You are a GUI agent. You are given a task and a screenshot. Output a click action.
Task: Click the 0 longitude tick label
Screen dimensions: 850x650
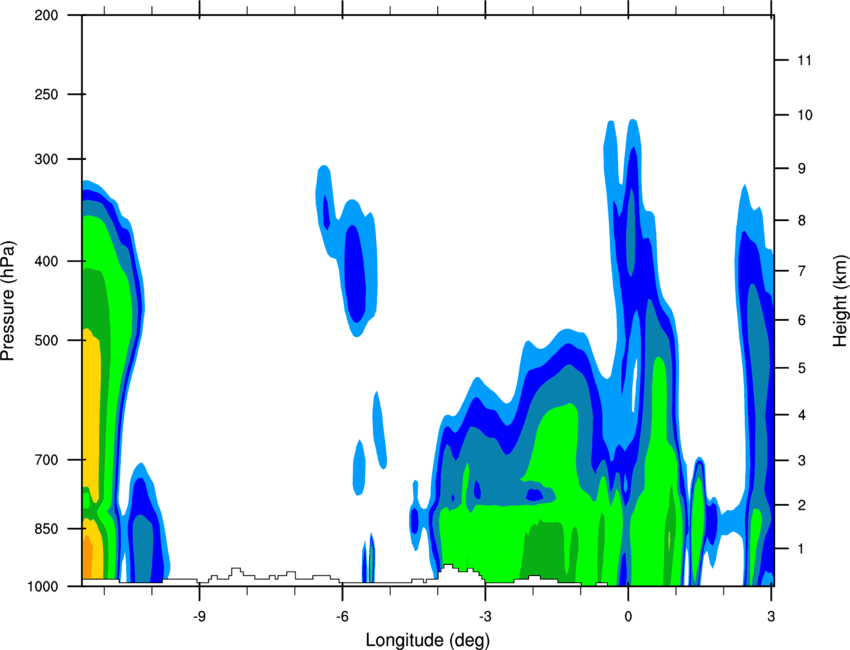coord(628,616)
